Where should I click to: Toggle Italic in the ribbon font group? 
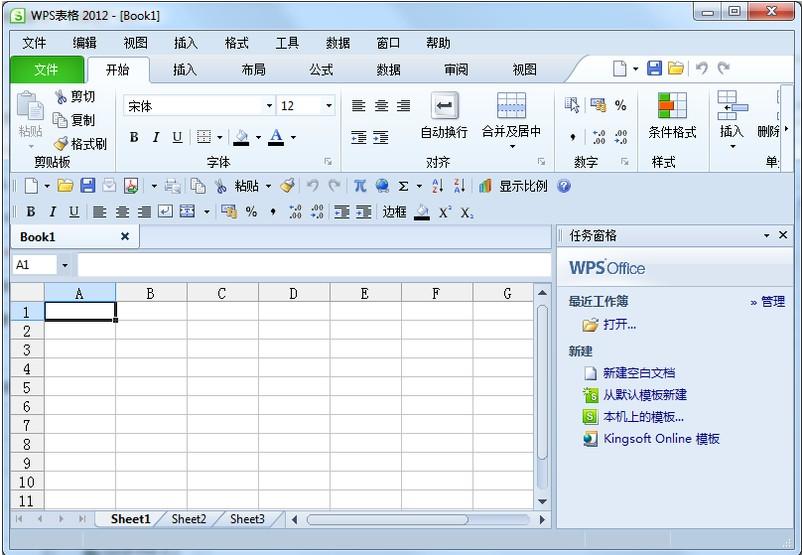(156, 137)
